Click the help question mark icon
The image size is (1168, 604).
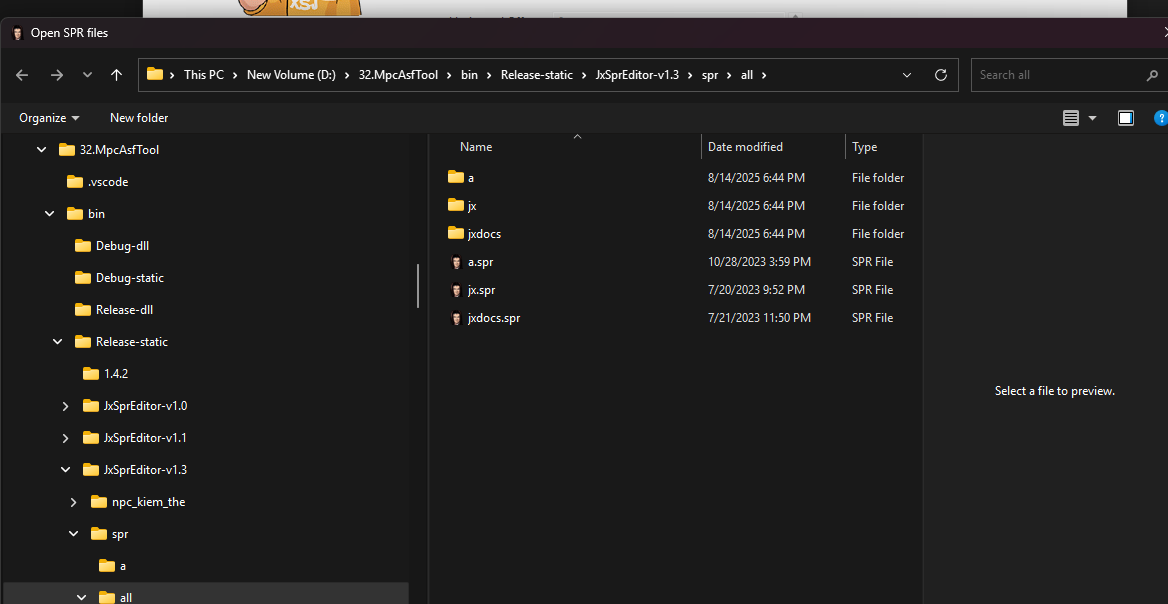tap(1160, 118)
